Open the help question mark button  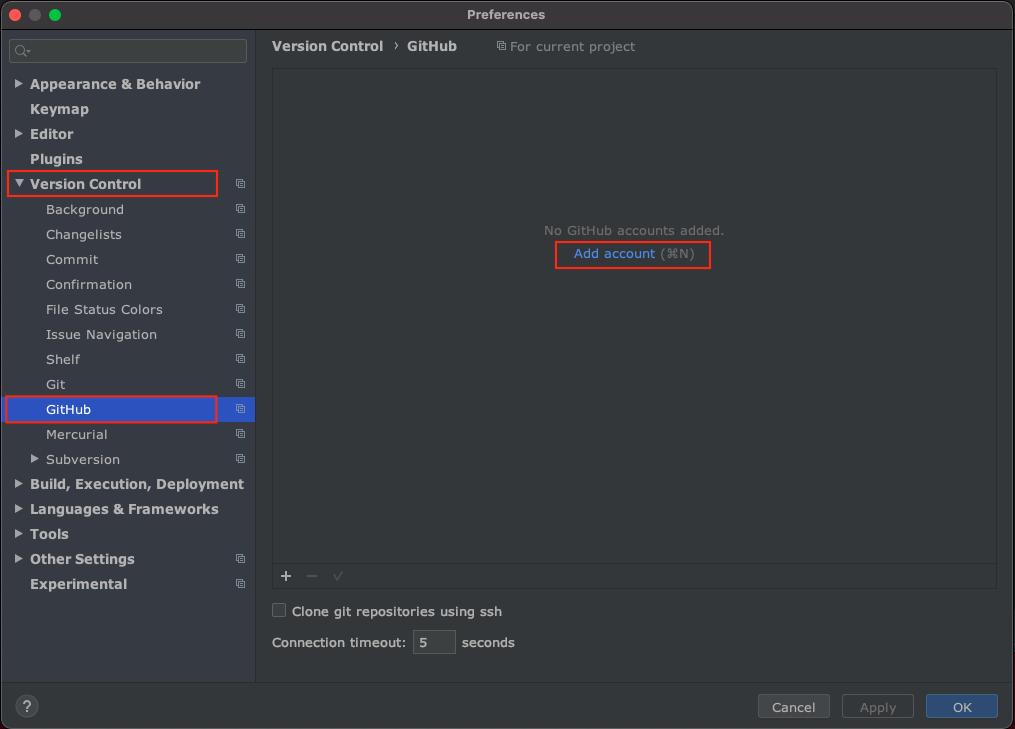click(x=27, y=706)
